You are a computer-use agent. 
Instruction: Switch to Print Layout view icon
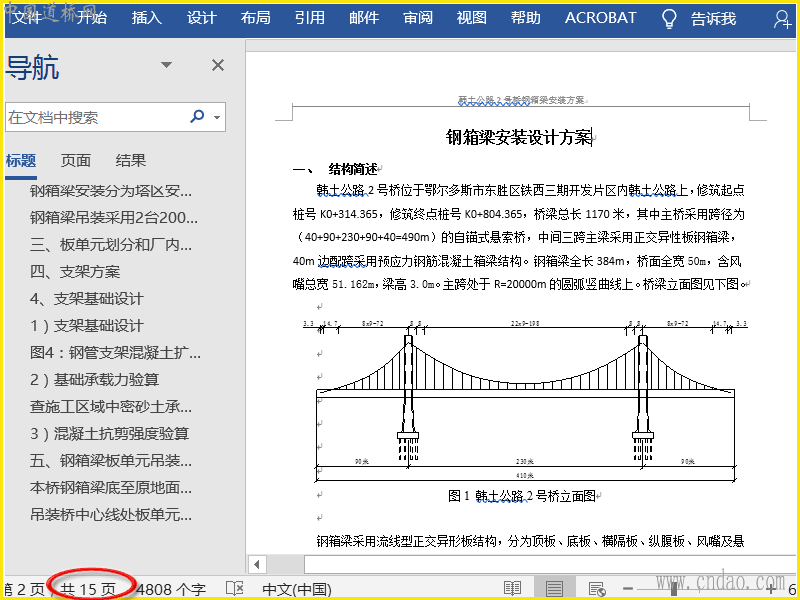pyautogui.click(x=554, y=589)
